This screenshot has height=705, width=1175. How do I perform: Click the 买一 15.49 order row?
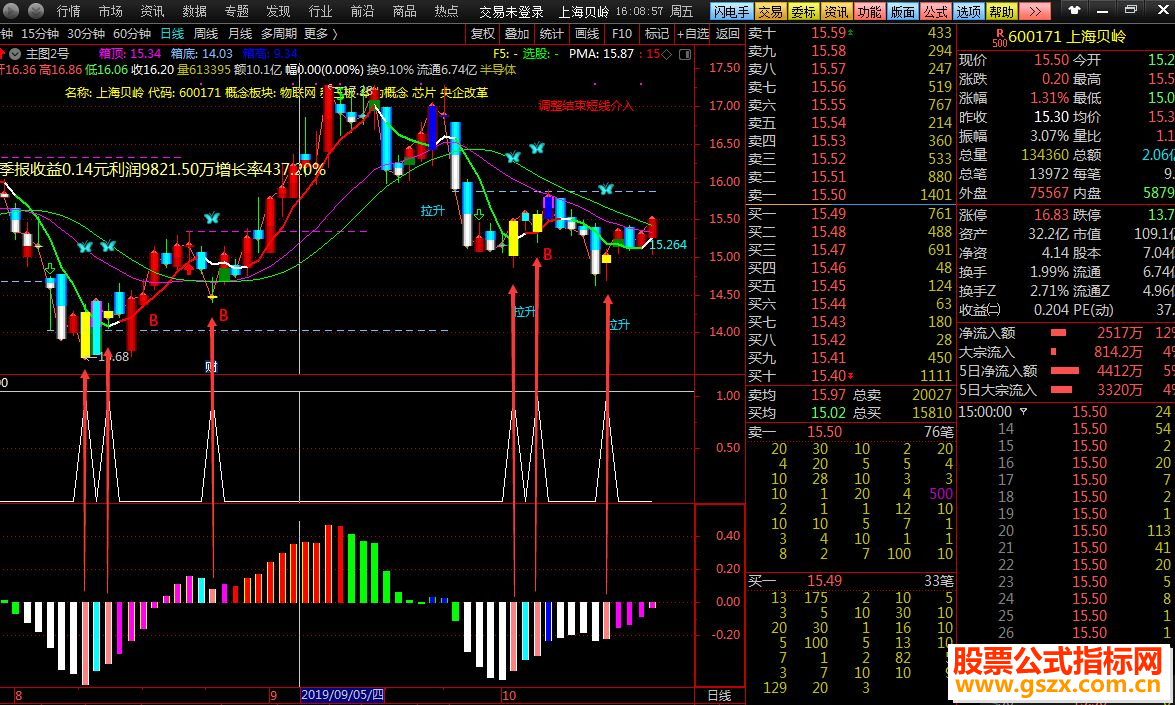click(851, 214)
